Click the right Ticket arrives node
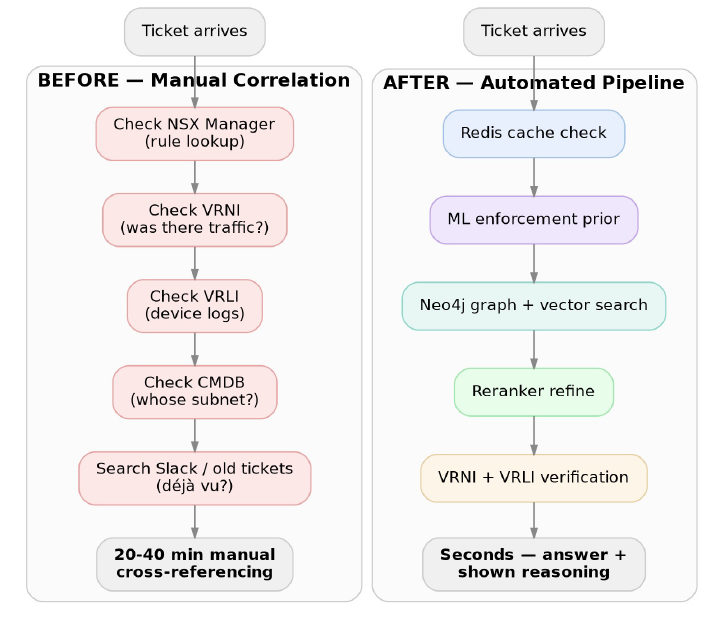The width and height of the screenshot is (716, 617). pyautogui.click(x=534, y=32)
